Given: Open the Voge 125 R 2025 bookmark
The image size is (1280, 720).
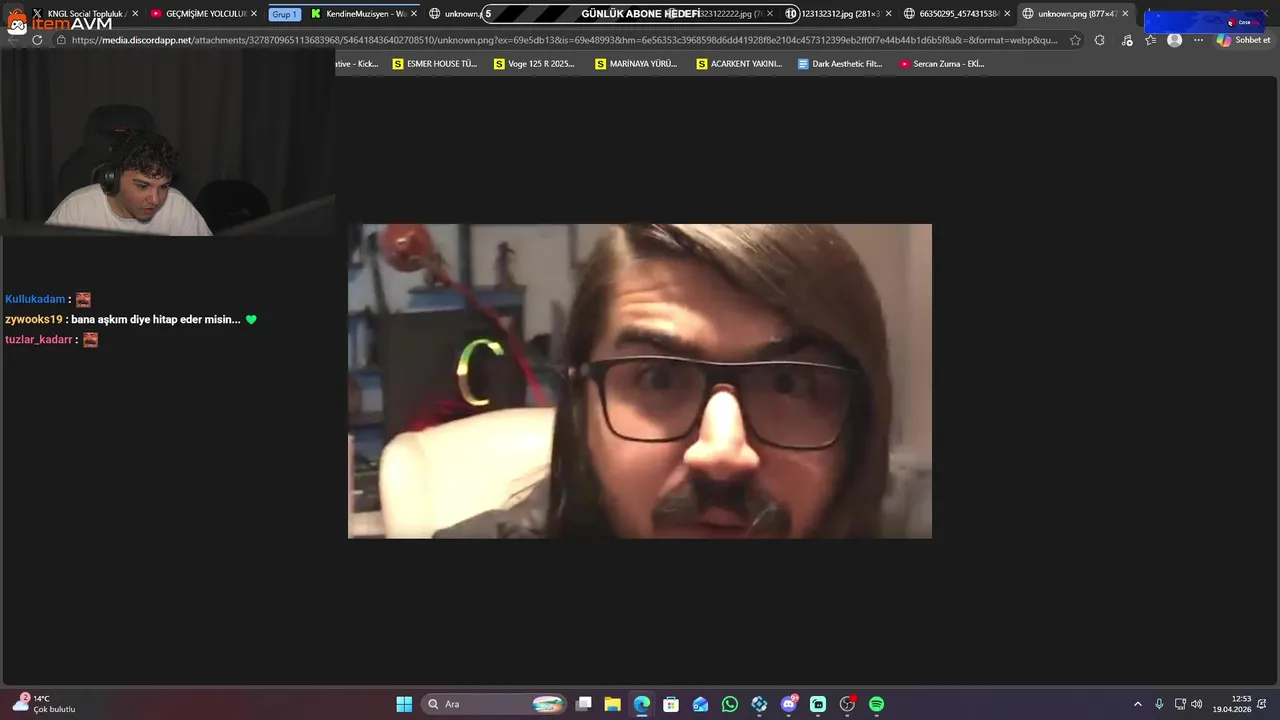Looking at the screenshot, I should point(535,63).
